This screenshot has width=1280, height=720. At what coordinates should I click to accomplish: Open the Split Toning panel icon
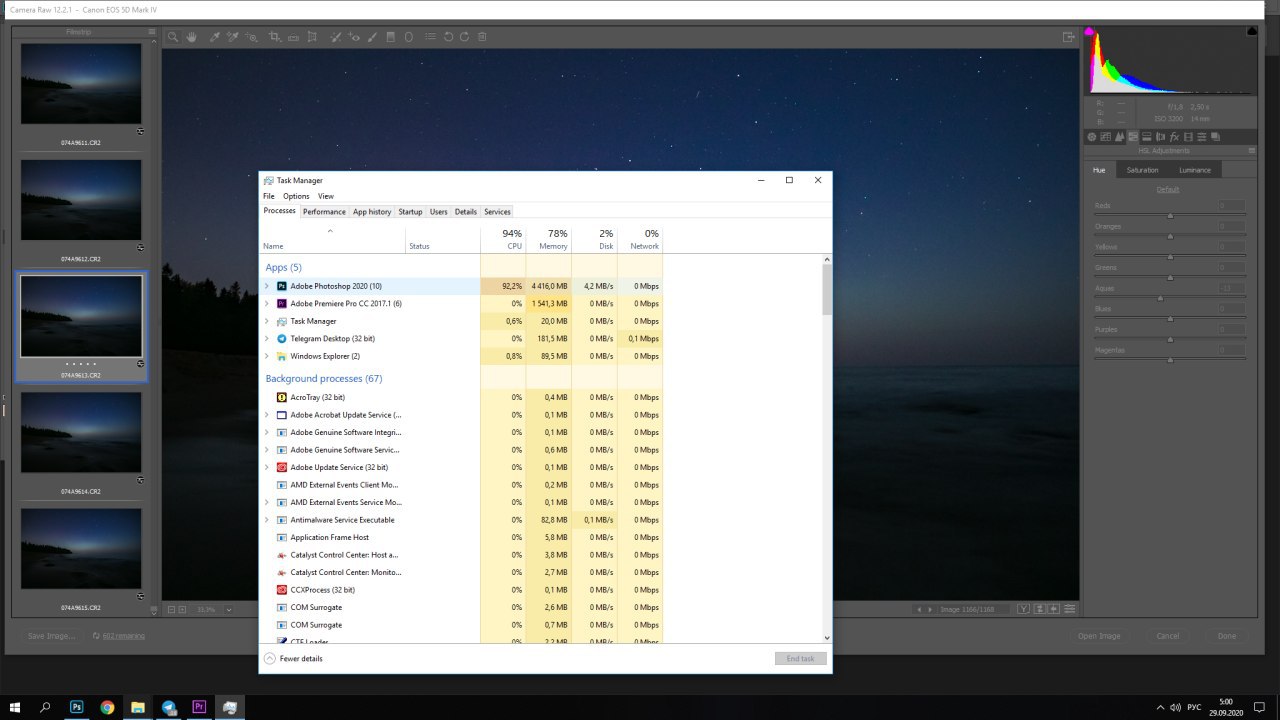(x=1147, y=137)
